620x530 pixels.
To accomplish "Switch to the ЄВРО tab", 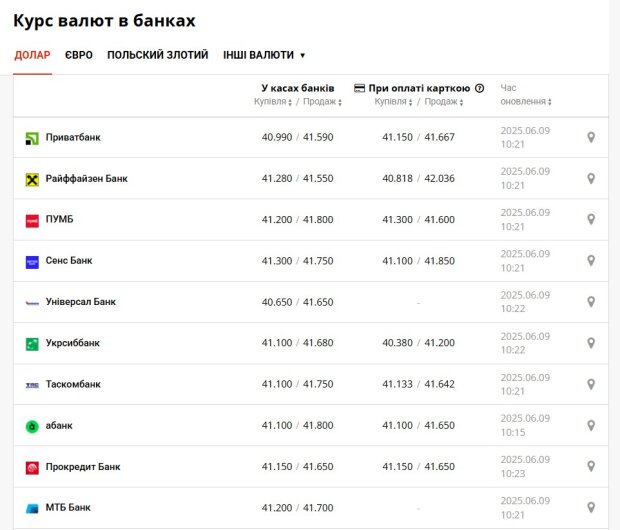I will (79, 55).
